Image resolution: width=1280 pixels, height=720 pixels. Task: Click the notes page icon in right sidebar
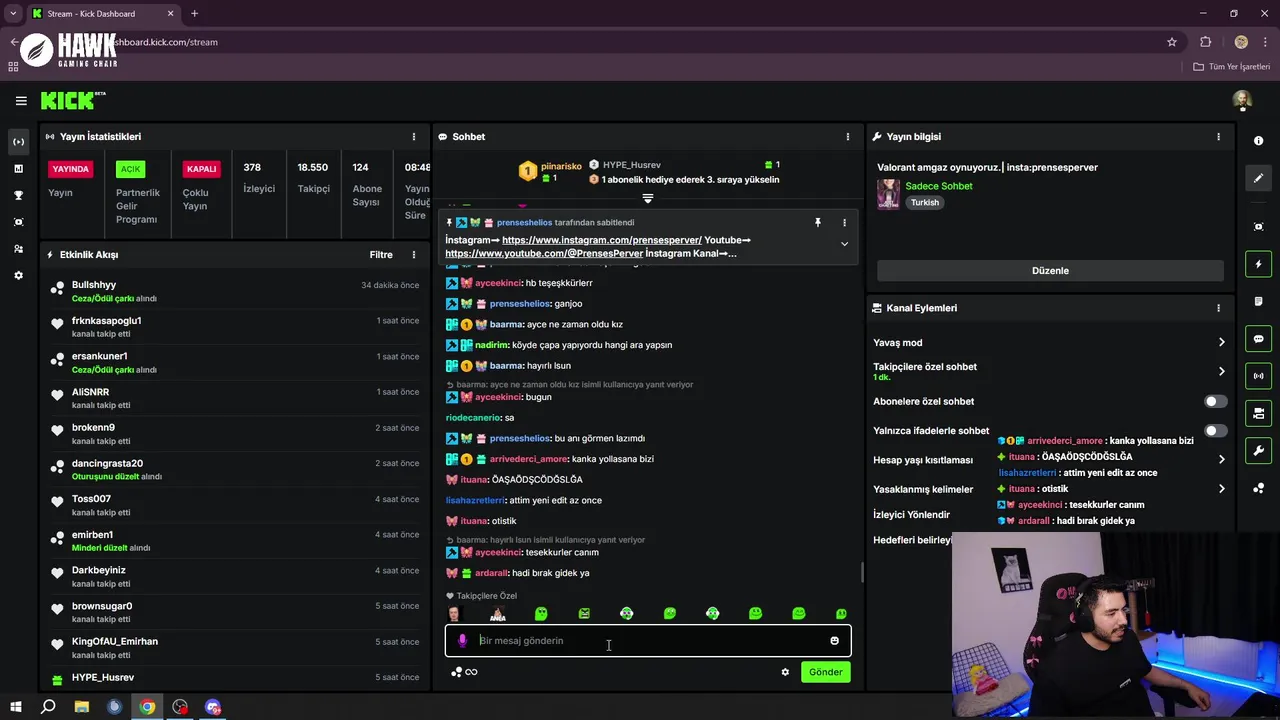click(x=1259, y=301)
